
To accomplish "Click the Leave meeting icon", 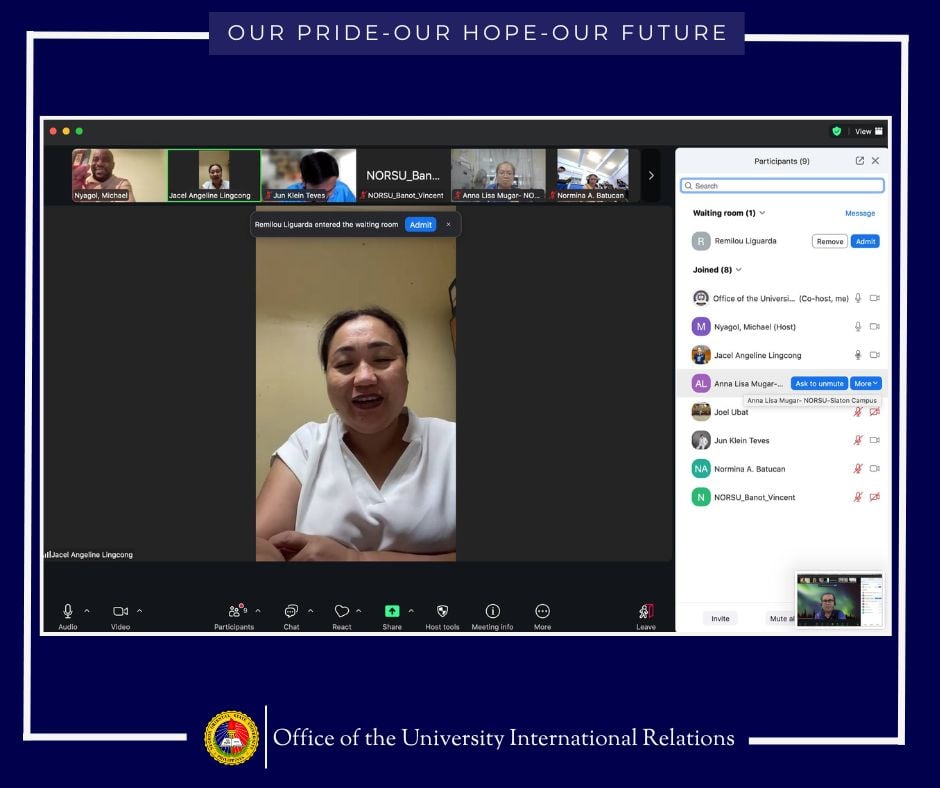I will 646,611.
